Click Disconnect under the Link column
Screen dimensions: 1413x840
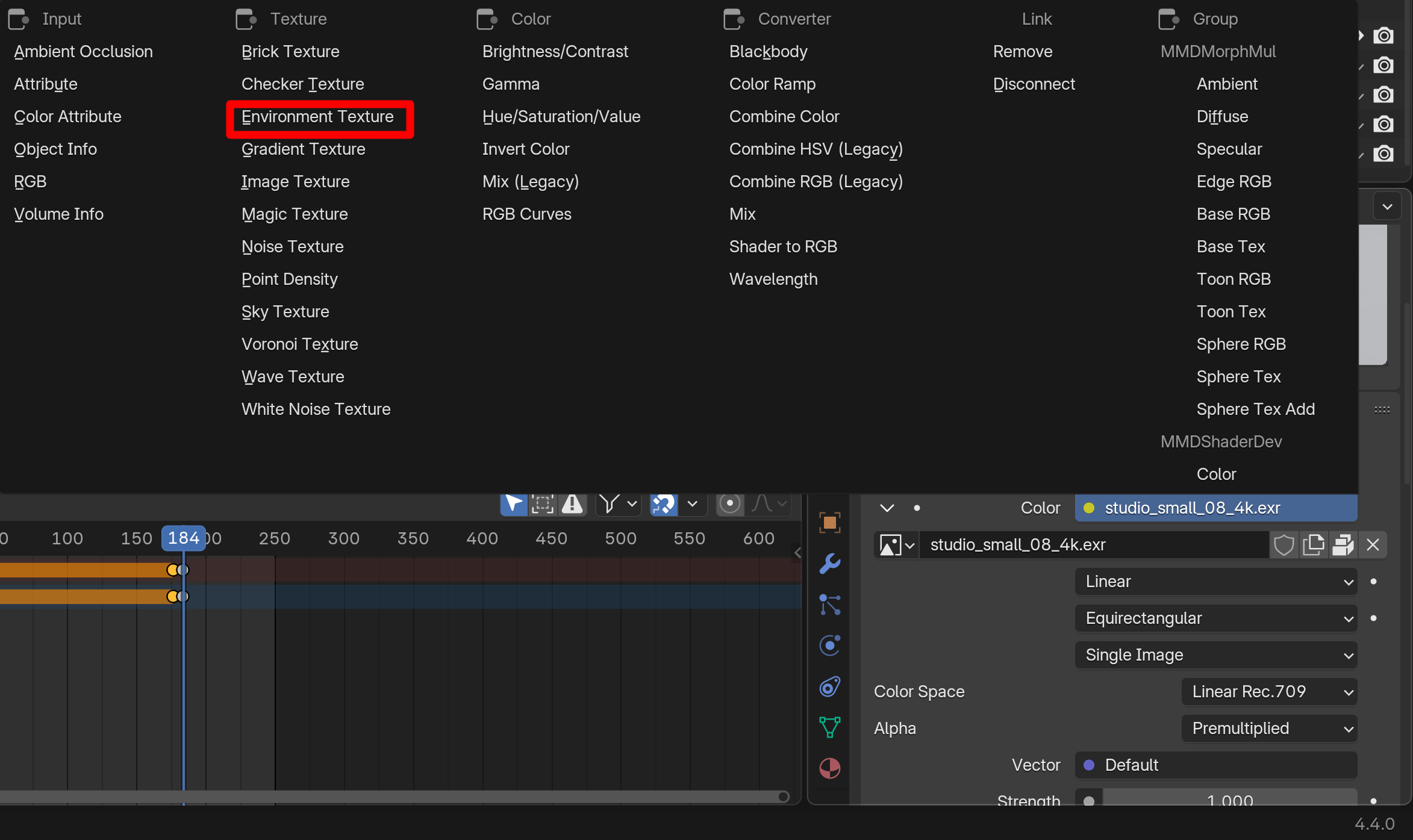coord(1034,84)
